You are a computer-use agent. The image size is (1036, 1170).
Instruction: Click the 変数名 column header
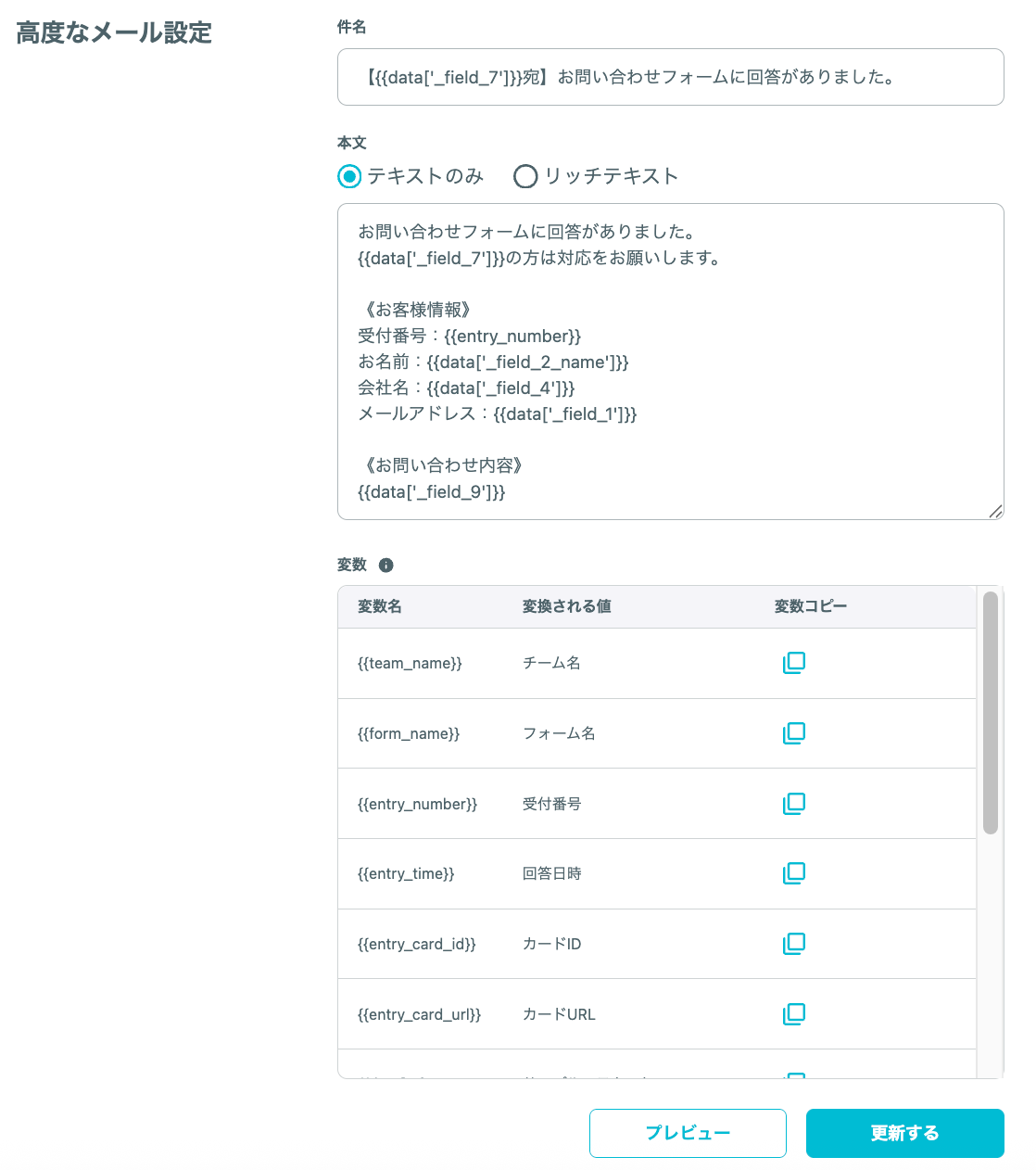380,606
